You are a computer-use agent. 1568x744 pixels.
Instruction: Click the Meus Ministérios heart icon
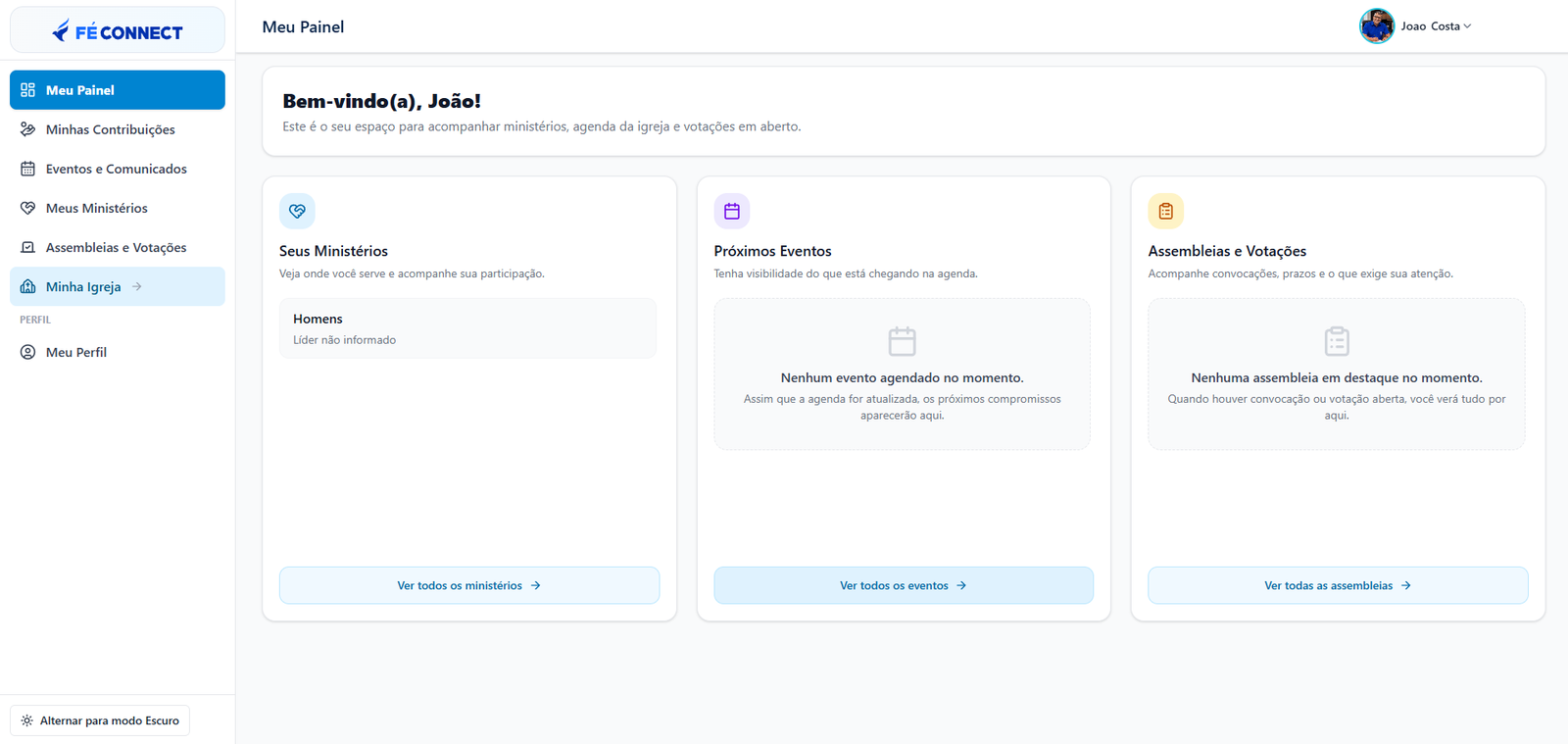27,208
